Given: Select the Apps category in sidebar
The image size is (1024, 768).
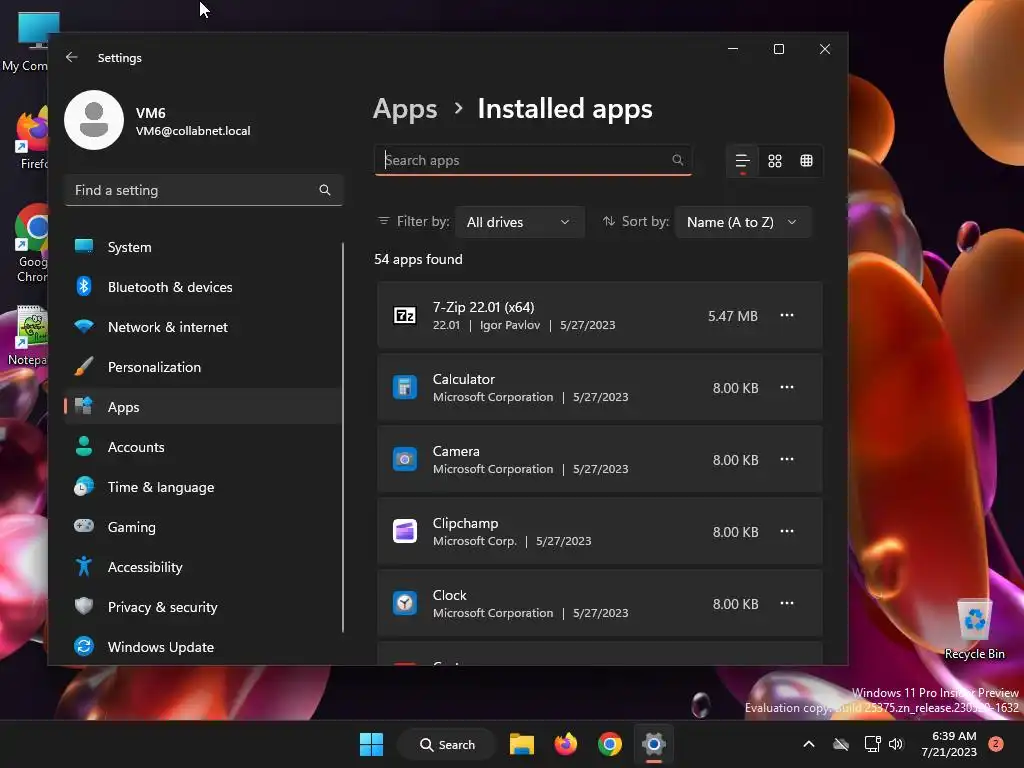Looking at the screenshot, I should coord(202,407).
